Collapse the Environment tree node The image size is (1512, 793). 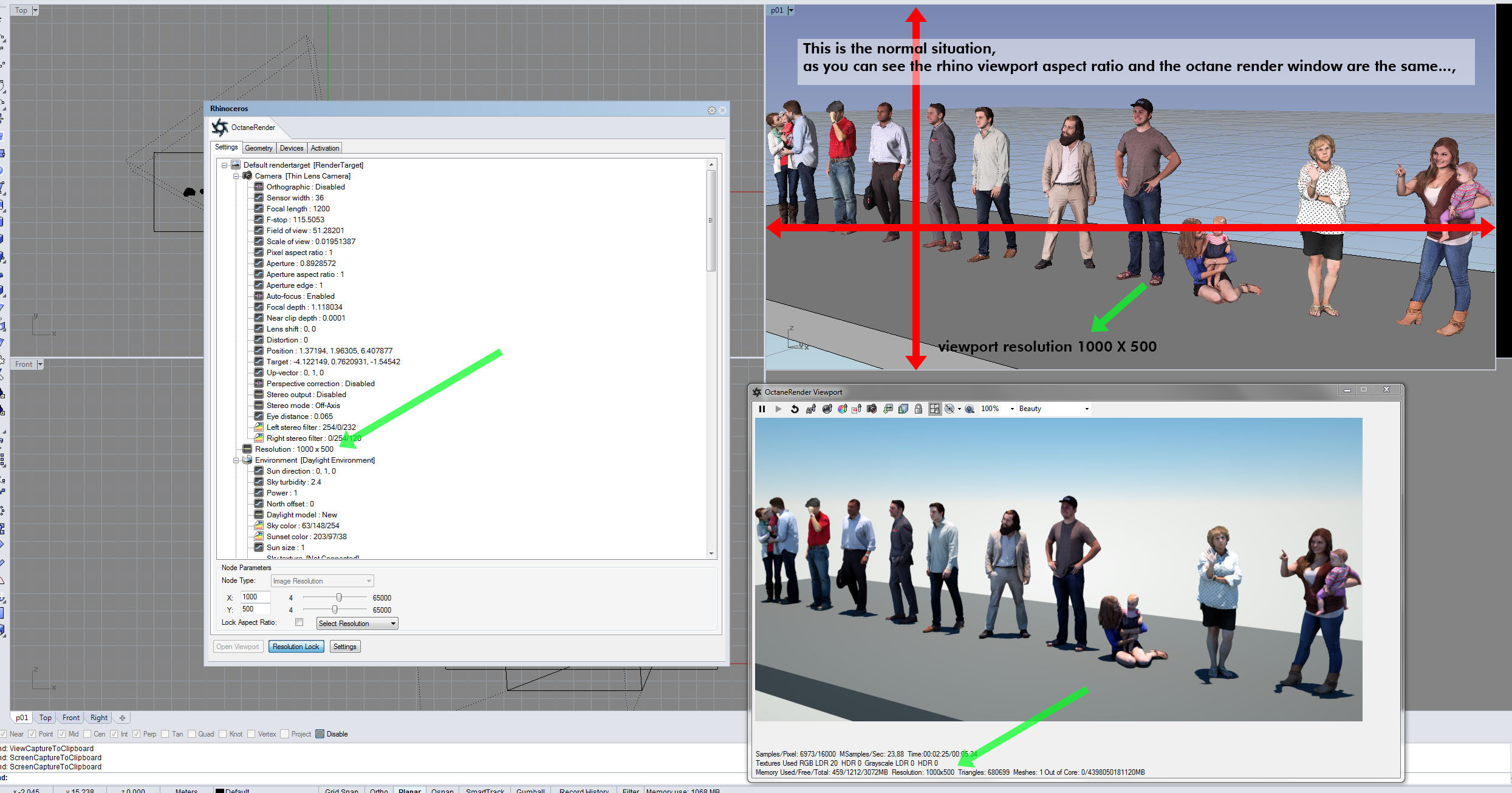236,460
